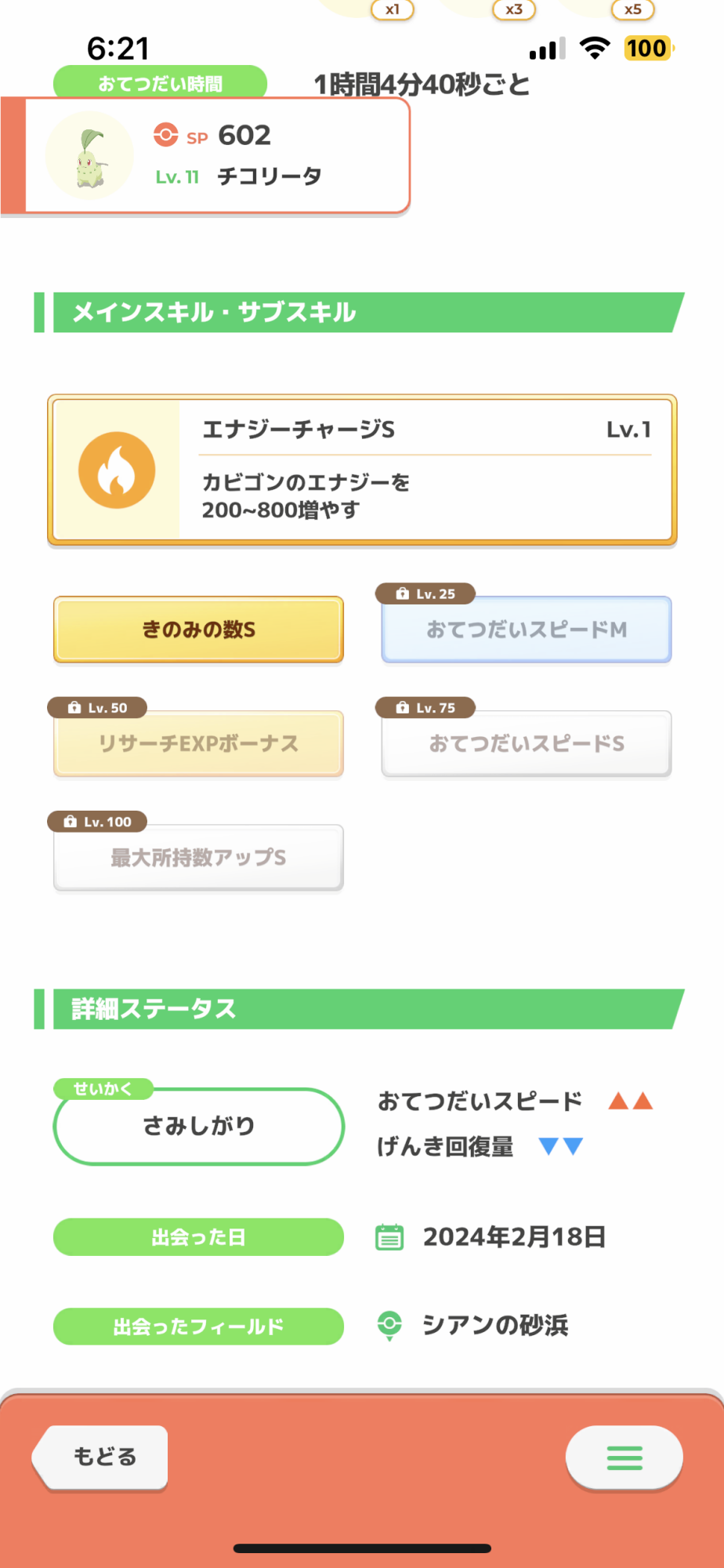Screen dimensions: 724x1568
Task: Tap the locked リサーチEXPボーナス skill
Action: [198, 743]
